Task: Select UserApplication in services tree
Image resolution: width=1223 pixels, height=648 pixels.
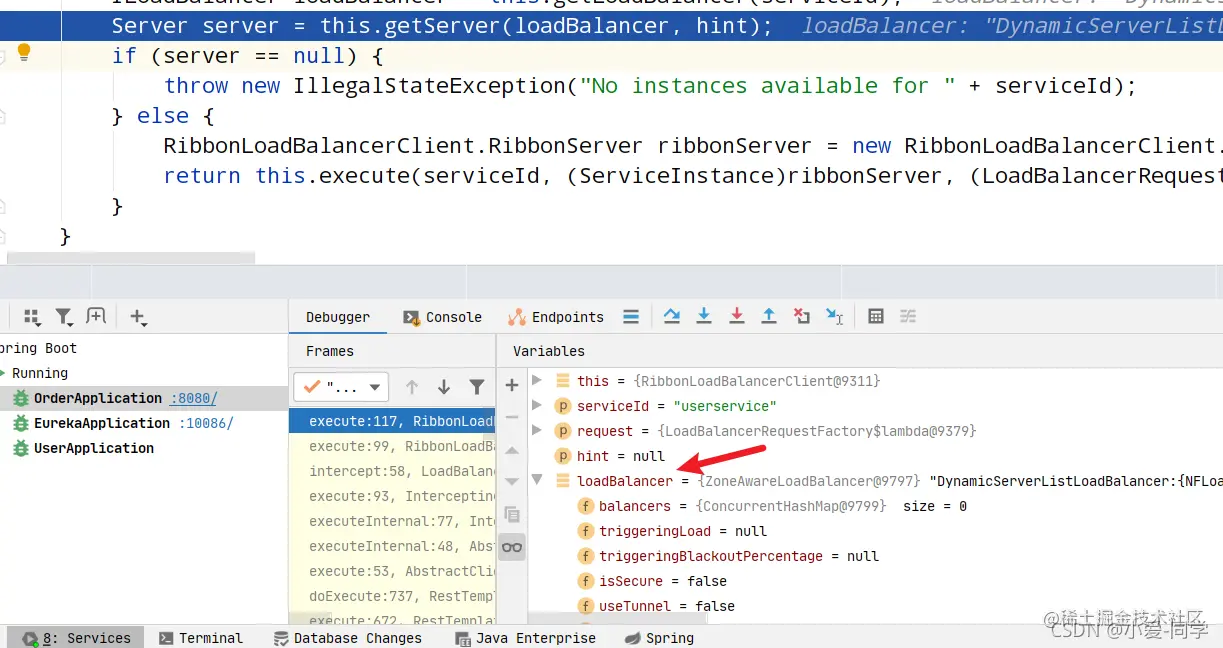Action: pos(94,448)
